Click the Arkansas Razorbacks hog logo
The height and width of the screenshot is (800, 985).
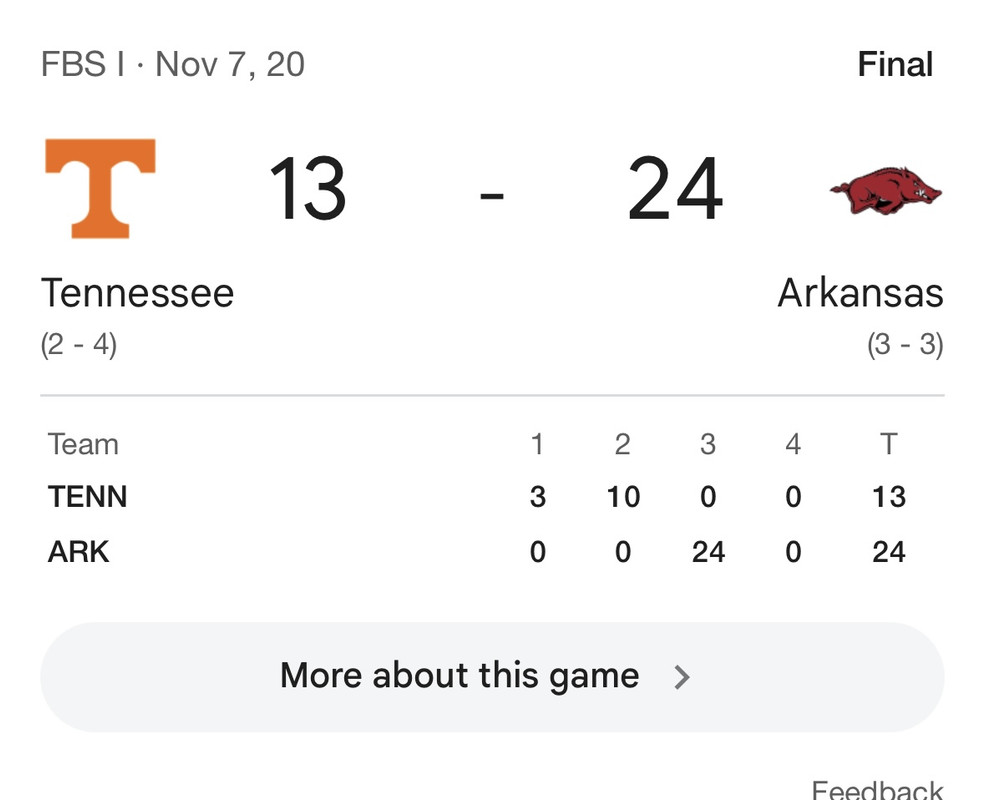(886, 191)
